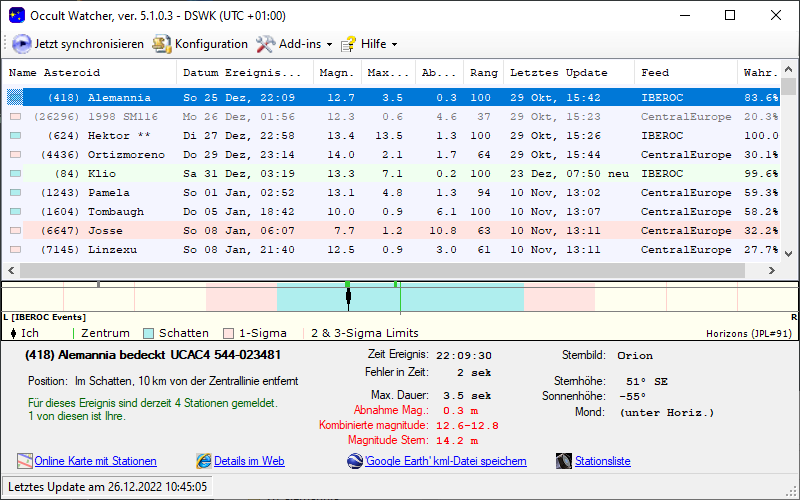The height and width of the screenshot is (500, 800).
Task: Click the cyan Schatten legend swatch
Action: tap(149, 333)
